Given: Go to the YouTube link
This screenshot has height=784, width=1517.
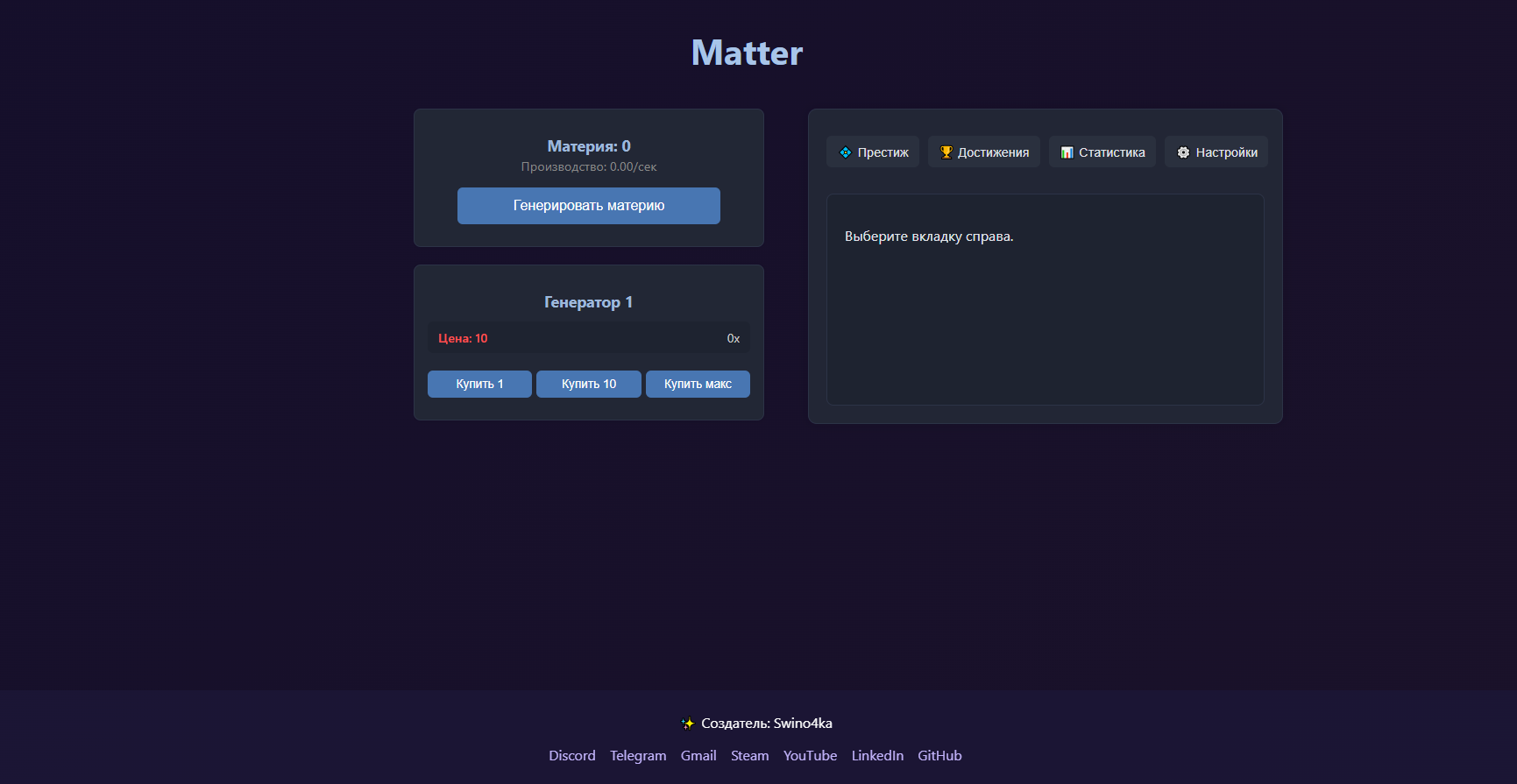Looking at the screenshot, I should (811, 756).
